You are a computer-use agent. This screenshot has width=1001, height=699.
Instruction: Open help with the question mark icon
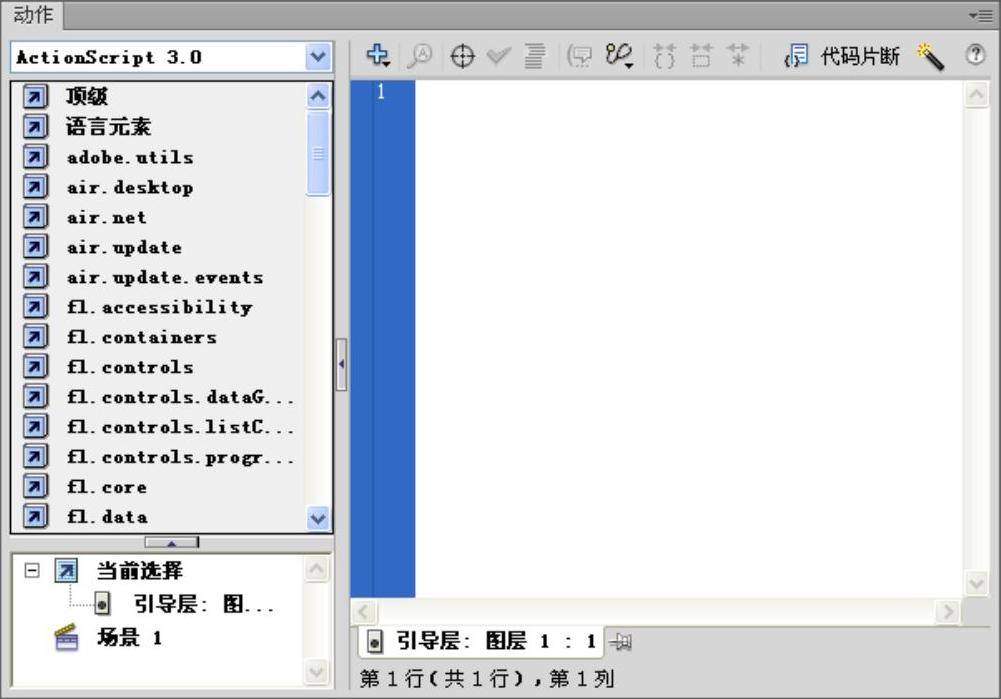pos(975,55)
